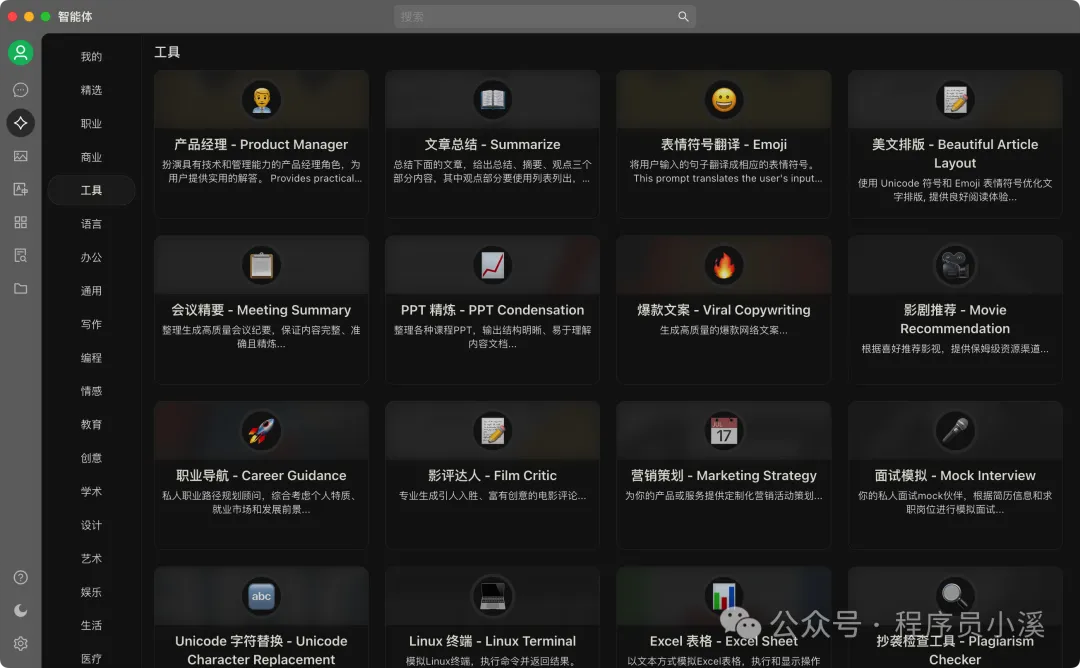
Task: Click the Linux Terminal laptop icon
Action: click(492, 596)
